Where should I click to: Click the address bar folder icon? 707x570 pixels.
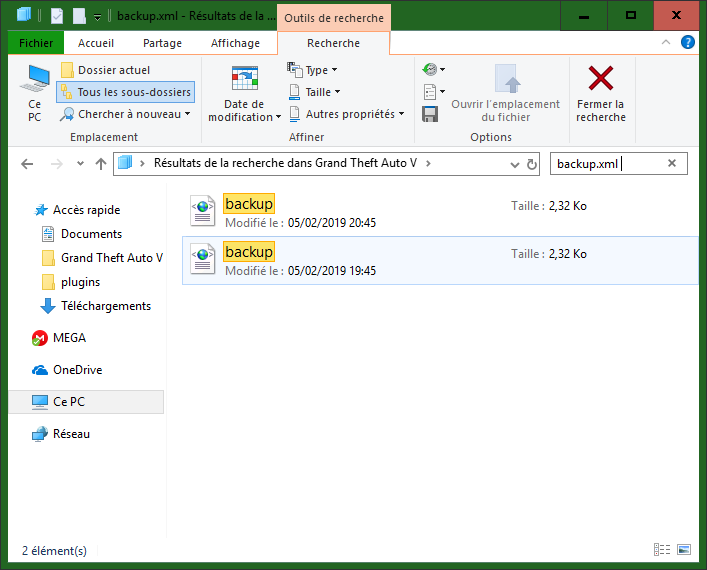pyautogui.click(x=125, y=163)
